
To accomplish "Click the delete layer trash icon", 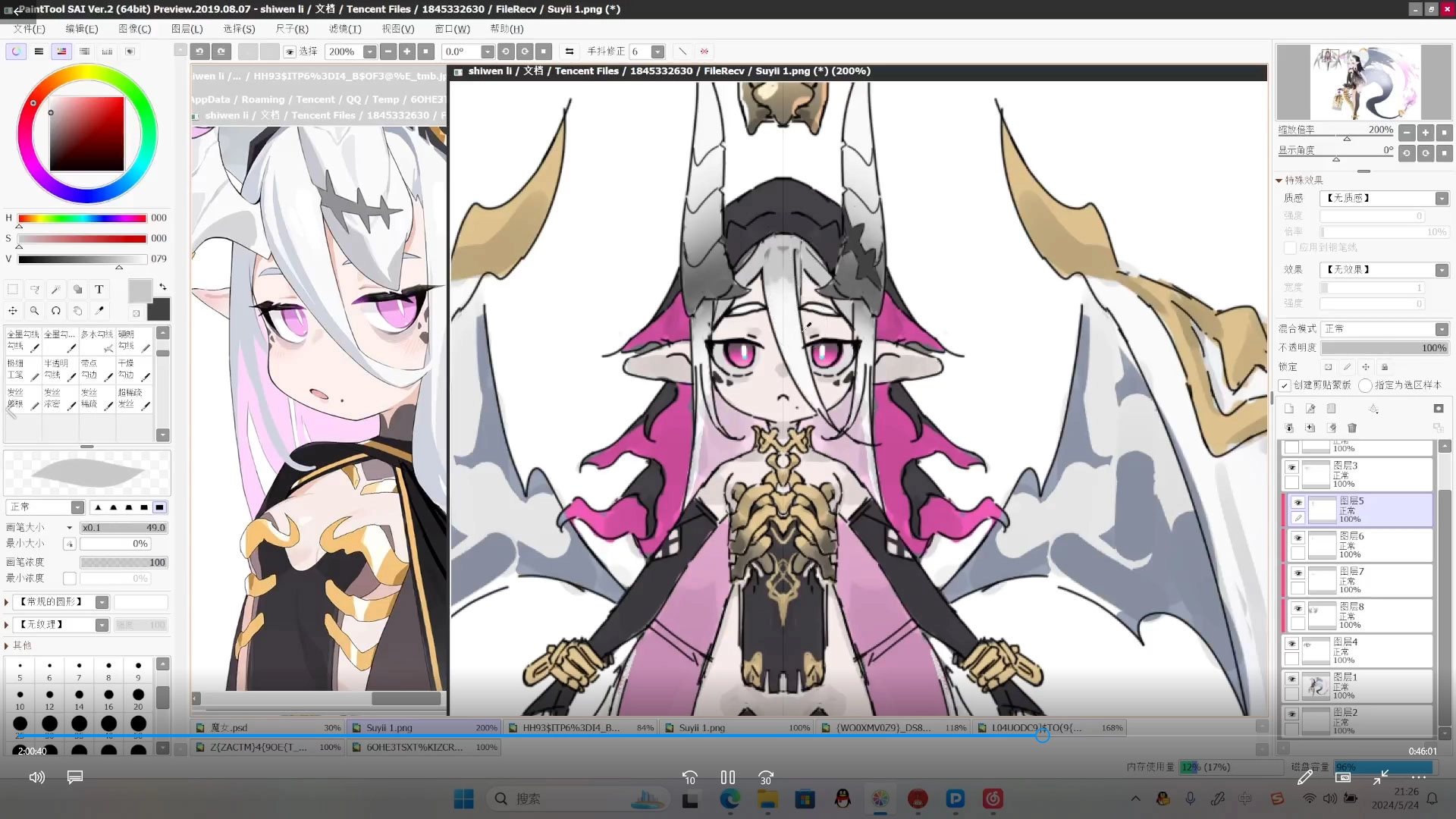I will coord(1352,428).
